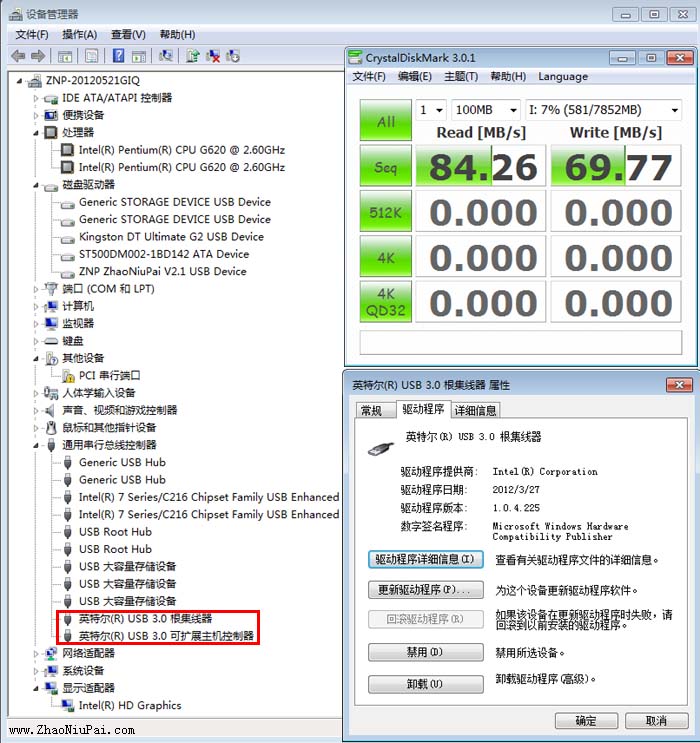Image resolution: width=700 pixels, height=743 pixels.
Task: Click the Uninstall device toolbar icon with red X
Action: (x=213, y=56)
